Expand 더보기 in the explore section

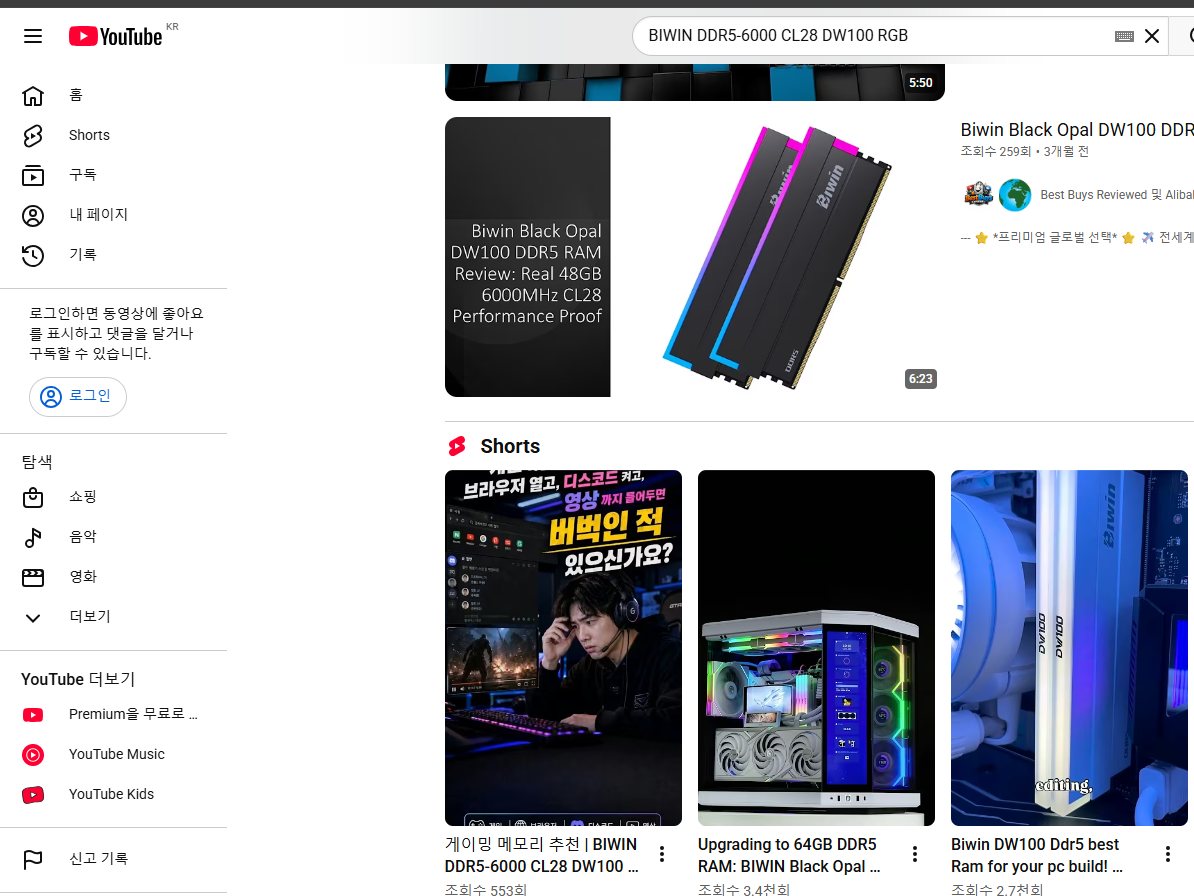tap(113, 617)
